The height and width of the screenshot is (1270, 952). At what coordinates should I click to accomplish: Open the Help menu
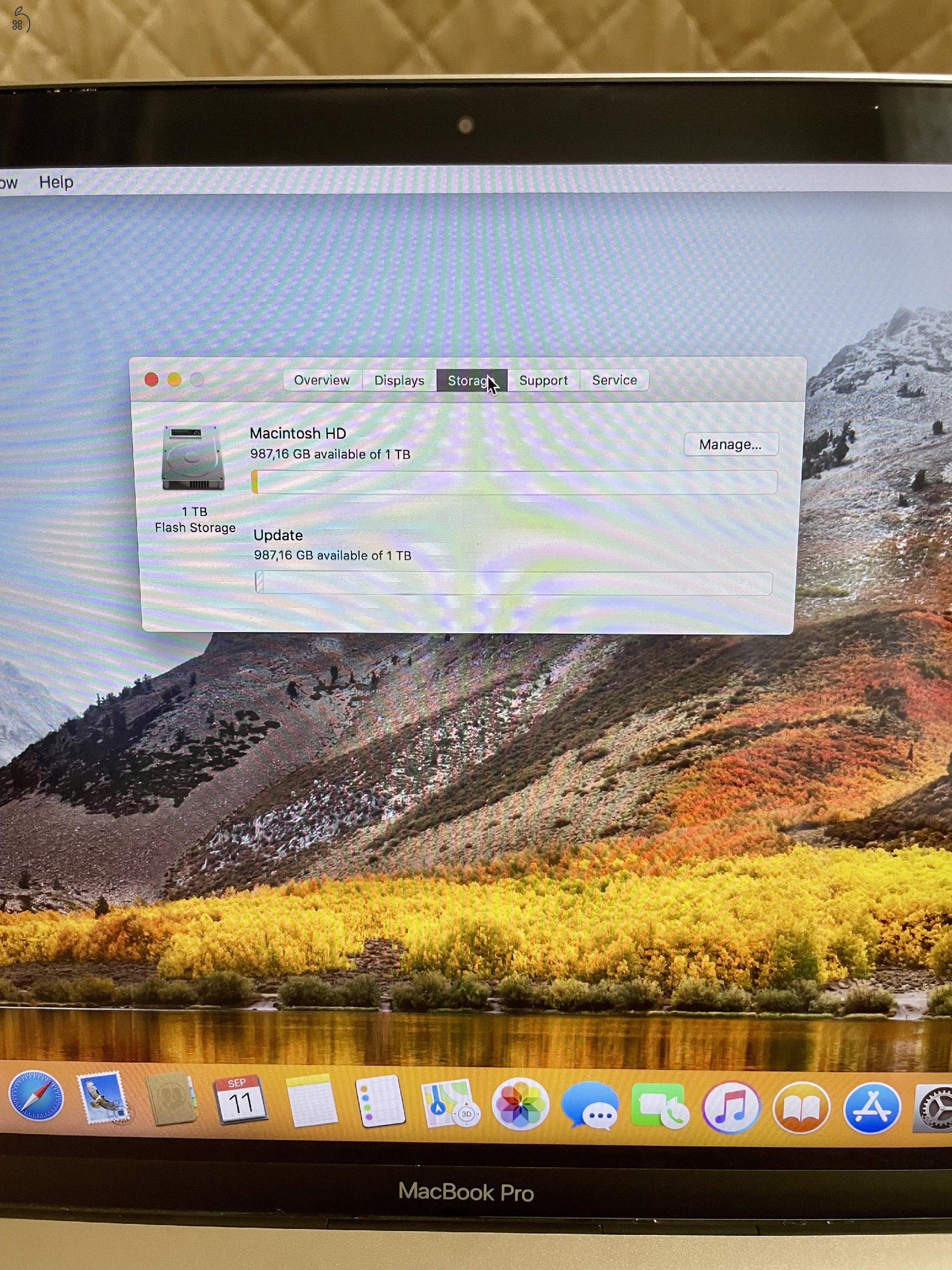click(56, 182)
